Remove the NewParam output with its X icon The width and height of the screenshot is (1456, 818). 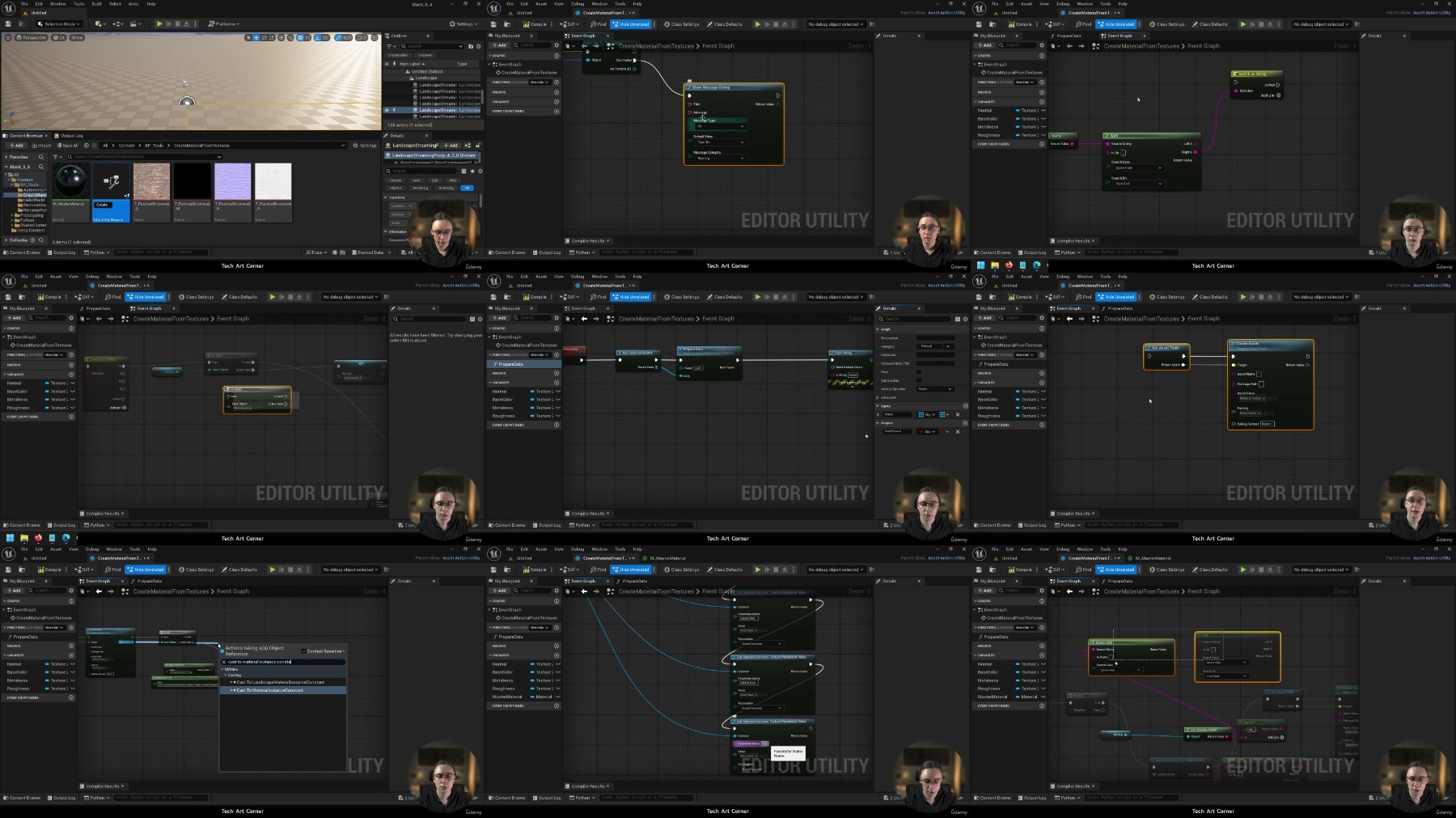pos(958,431)
